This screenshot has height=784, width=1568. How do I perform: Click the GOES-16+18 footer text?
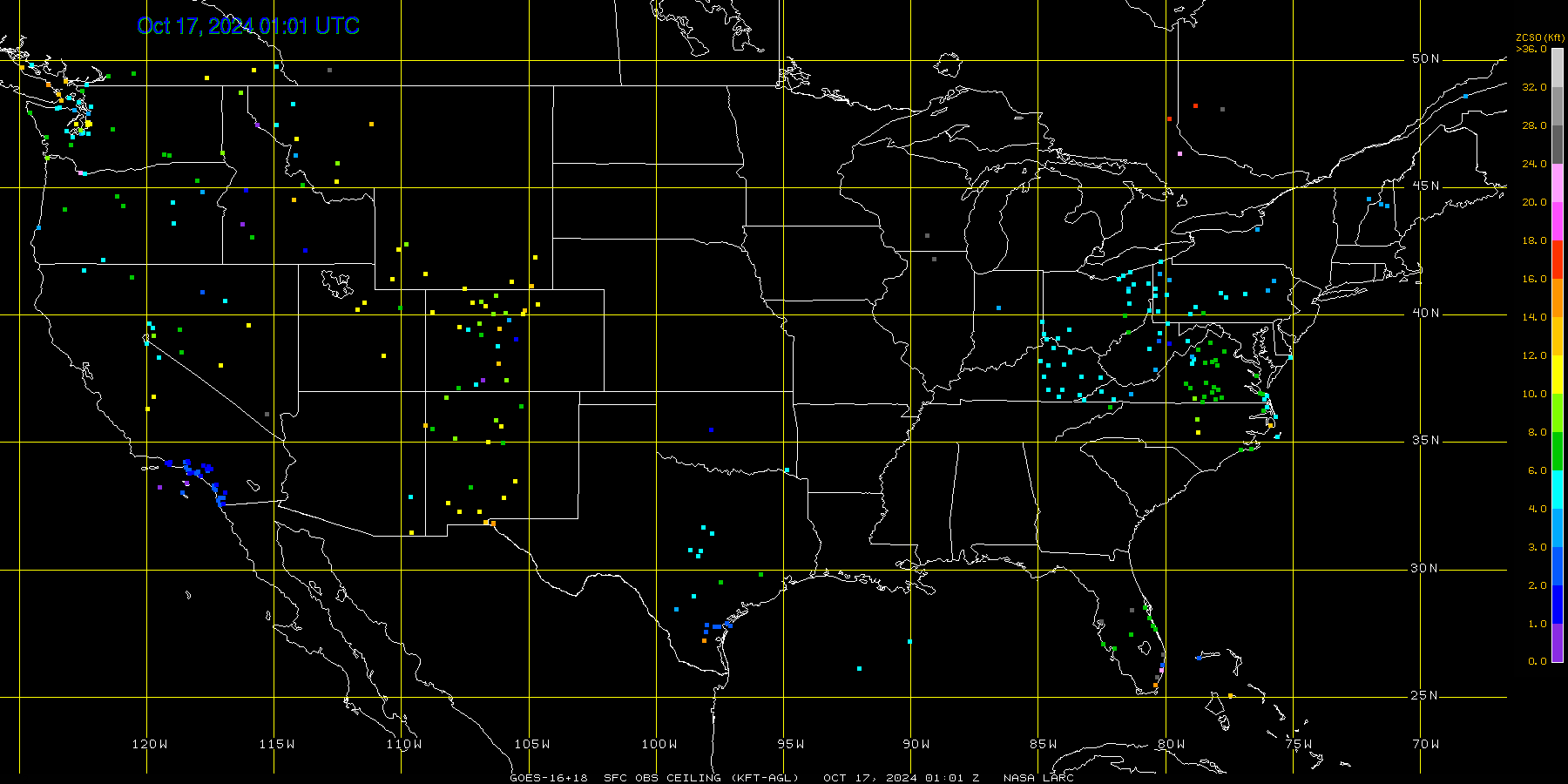coord(549,778)
